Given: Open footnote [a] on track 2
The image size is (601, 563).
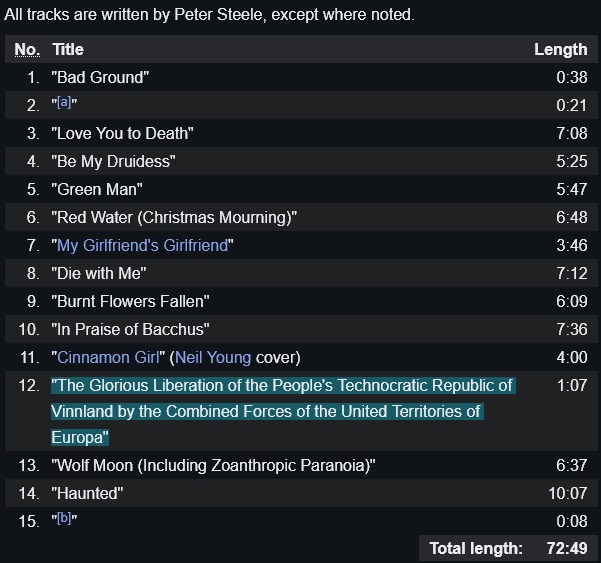Looking at the screenshot, I should [x=64, y=102].
